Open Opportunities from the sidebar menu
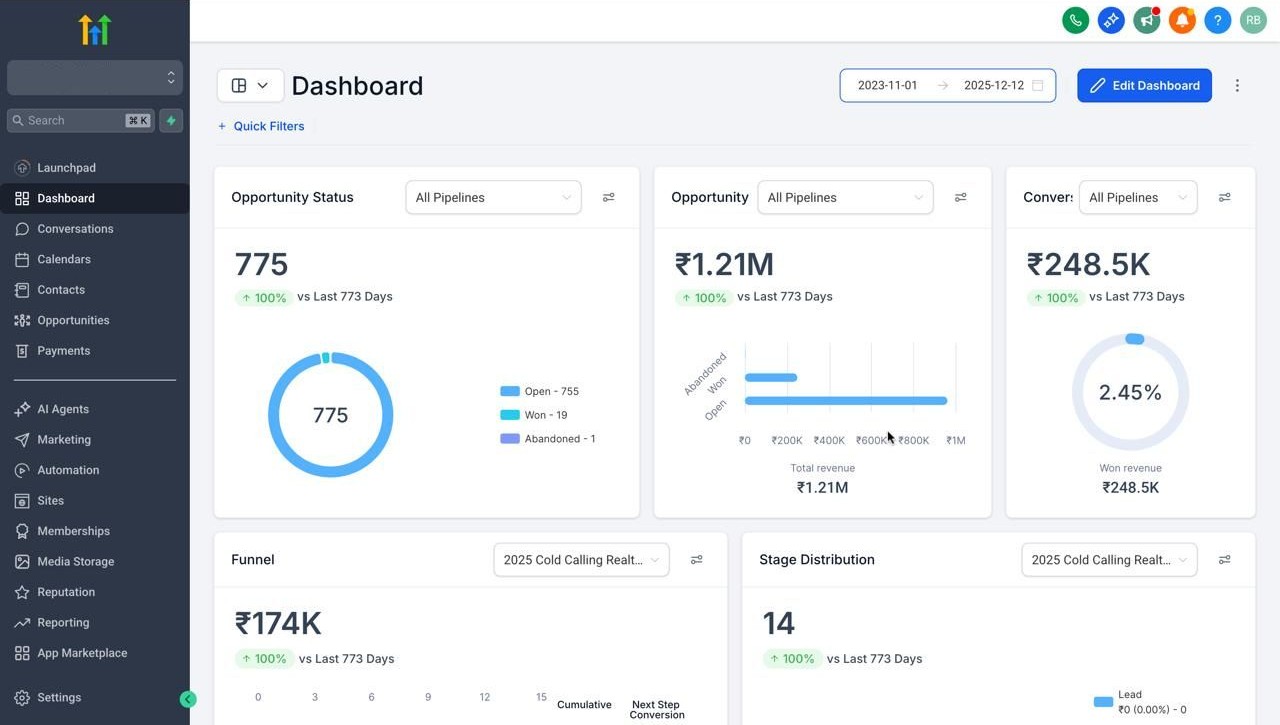Viewport: 1280px width, 725px height. [73, 320]
